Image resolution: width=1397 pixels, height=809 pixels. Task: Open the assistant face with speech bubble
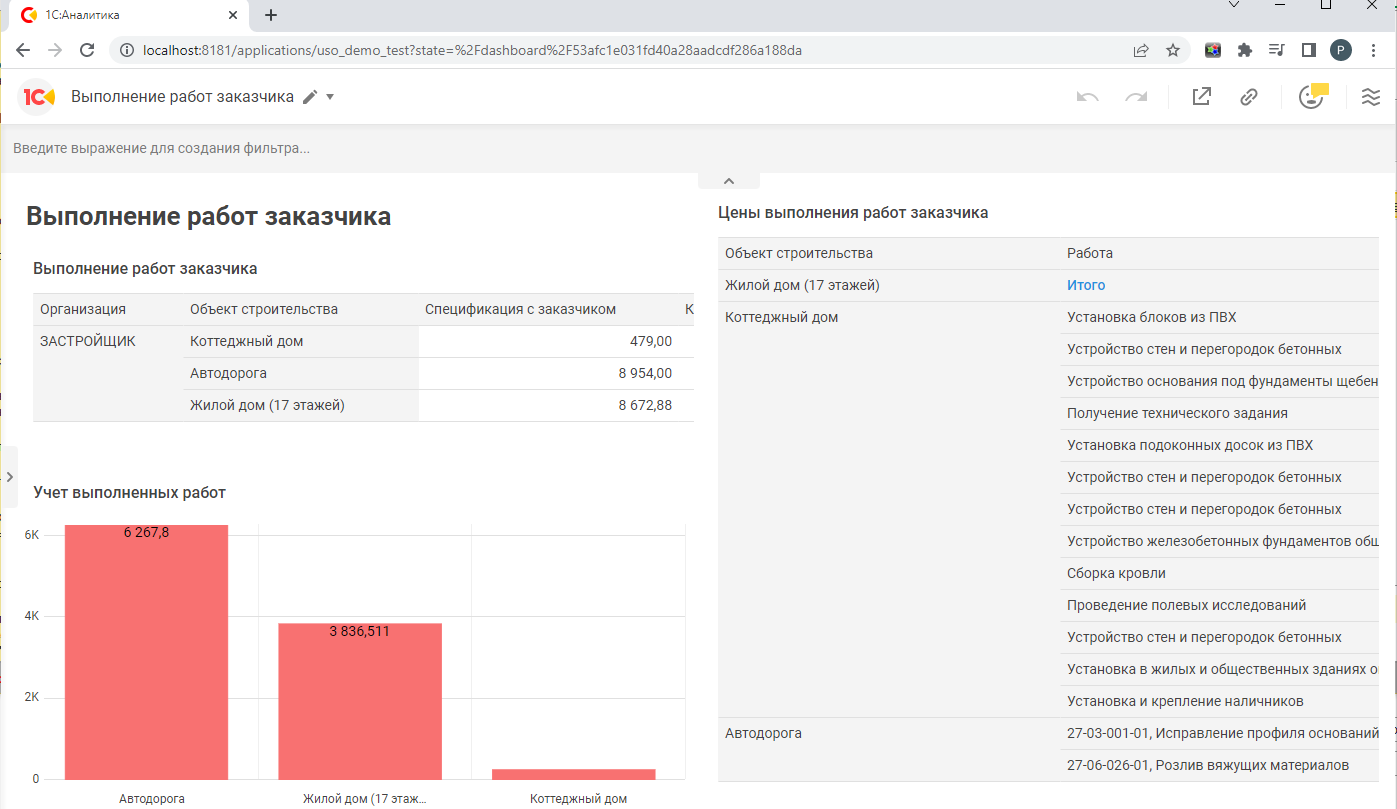pos(1311,96)
